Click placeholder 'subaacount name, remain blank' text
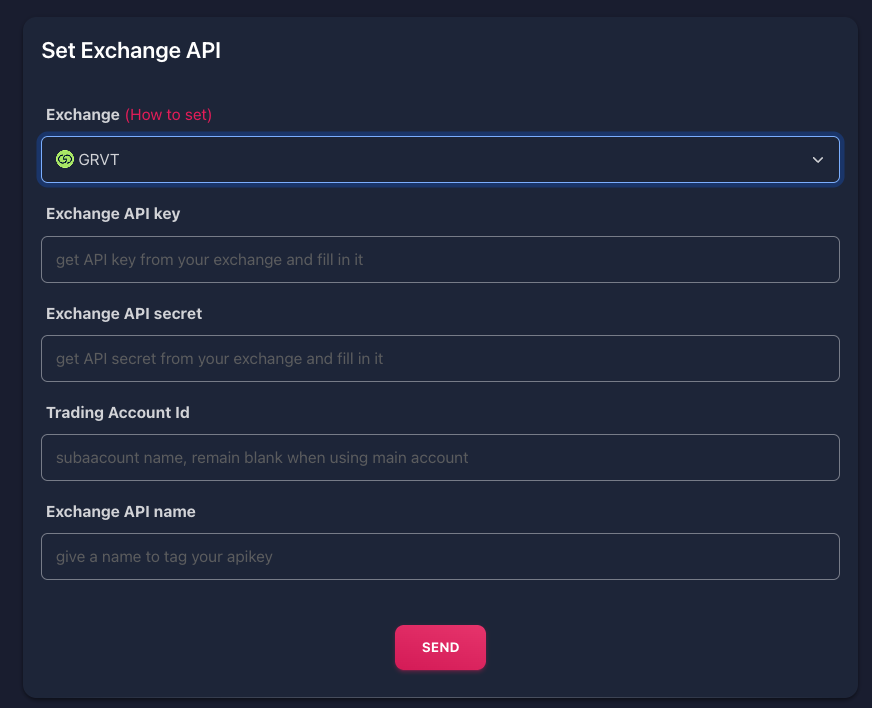Image resolution: width=872 pixels, height=708 pixels. tap(262, 458)
